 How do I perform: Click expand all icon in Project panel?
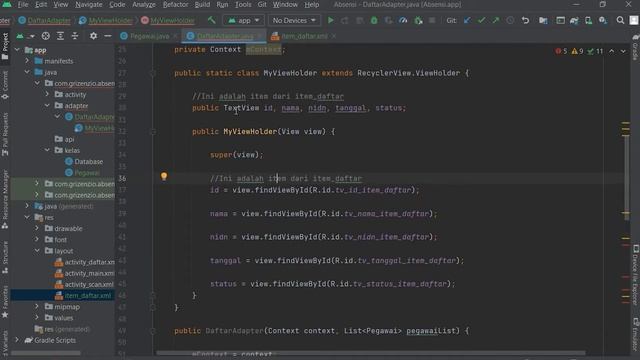60,36
